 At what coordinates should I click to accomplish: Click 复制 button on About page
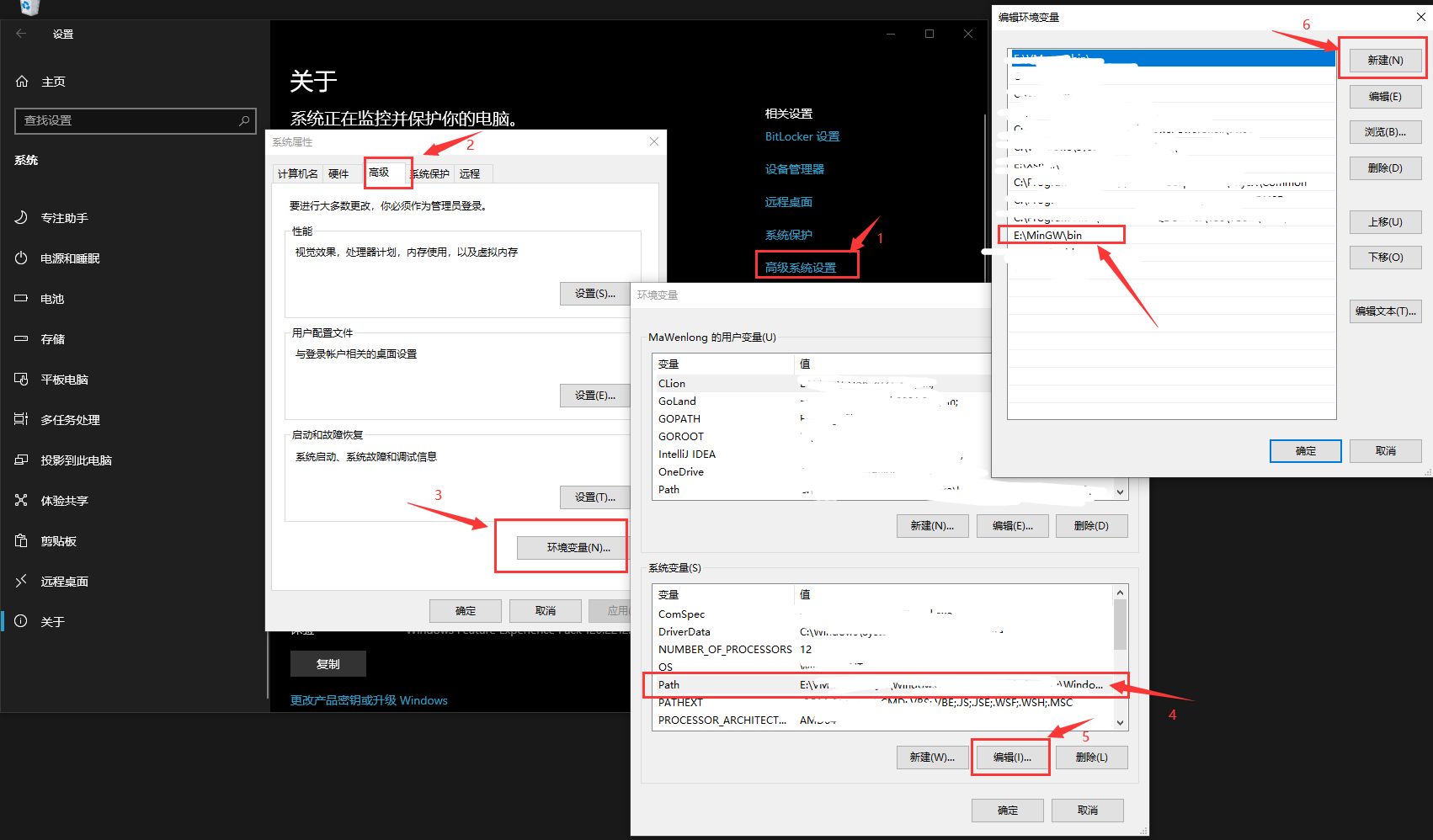coord(328,664)
